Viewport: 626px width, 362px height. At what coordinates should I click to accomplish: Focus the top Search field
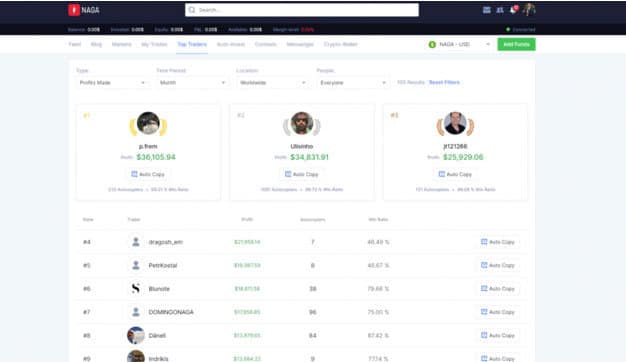[302, 10]
